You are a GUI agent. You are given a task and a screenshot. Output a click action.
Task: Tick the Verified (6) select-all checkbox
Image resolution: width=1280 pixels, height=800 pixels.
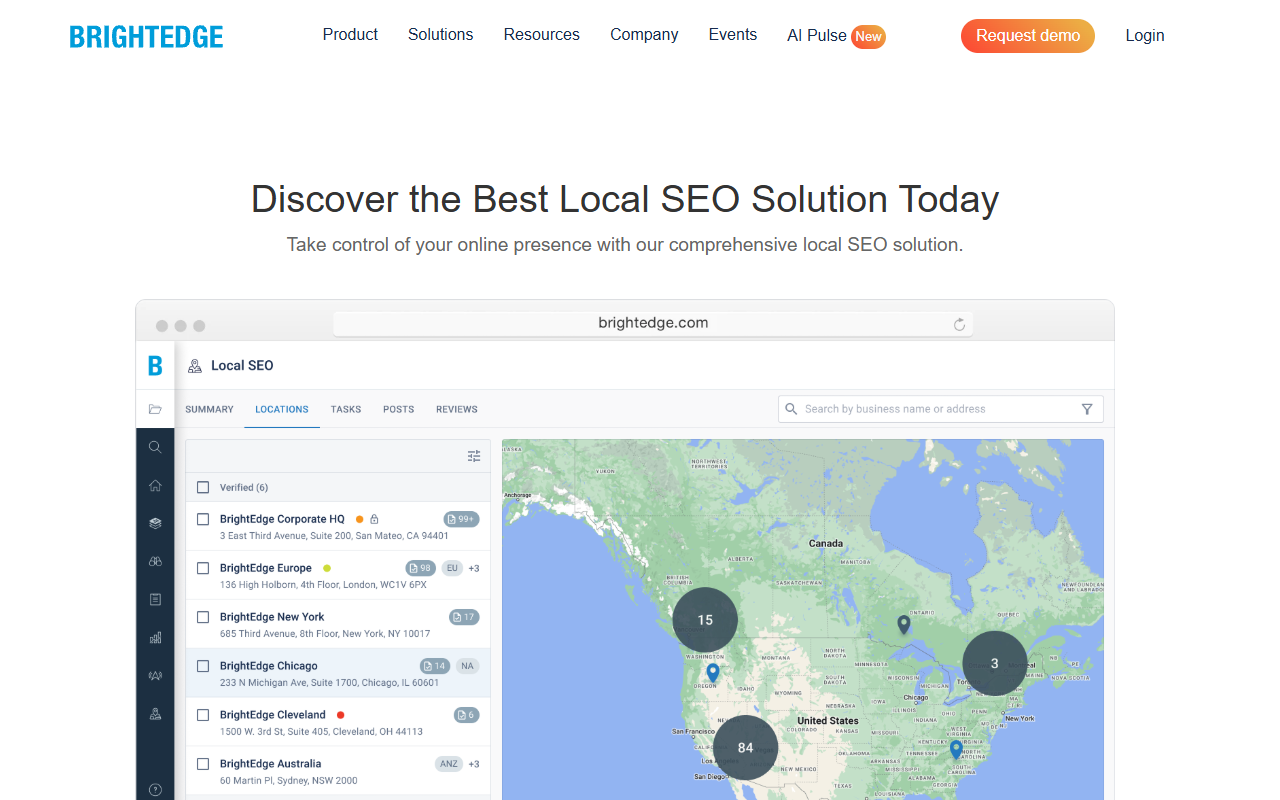coord(203,488)
